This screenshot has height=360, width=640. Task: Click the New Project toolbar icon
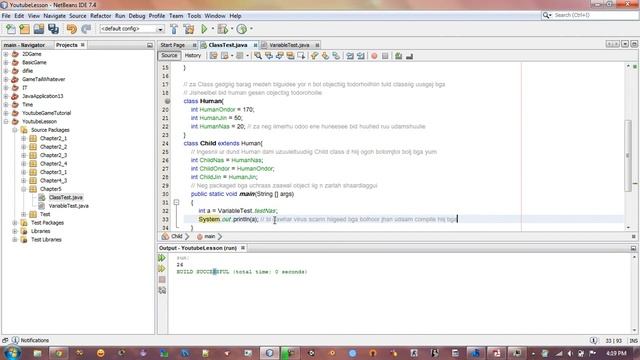[x=24, y=29]
